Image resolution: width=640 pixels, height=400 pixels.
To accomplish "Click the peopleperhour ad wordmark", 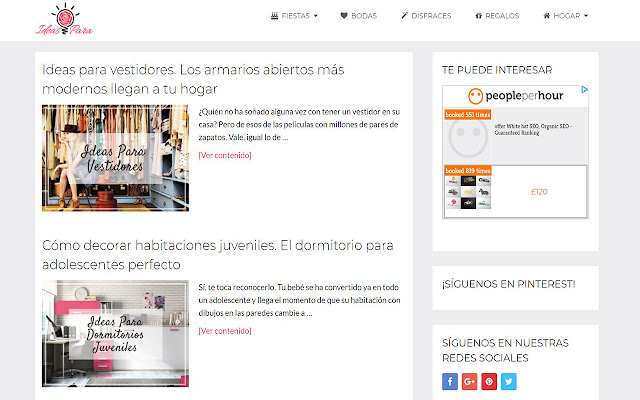I will click(x=524, y=96).
